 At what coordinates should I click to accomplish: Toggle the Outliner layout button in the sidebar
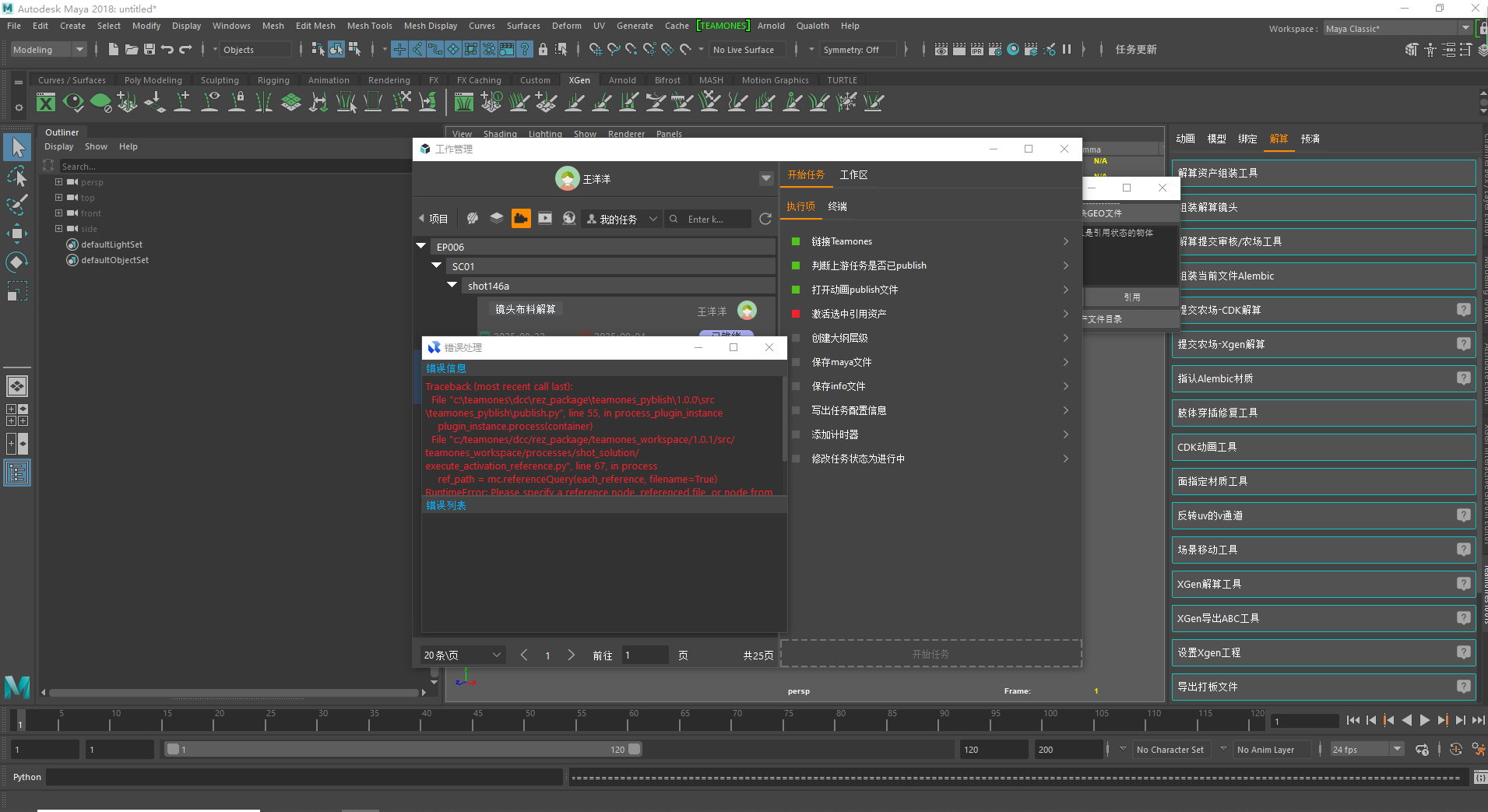(x=16, y=473)
